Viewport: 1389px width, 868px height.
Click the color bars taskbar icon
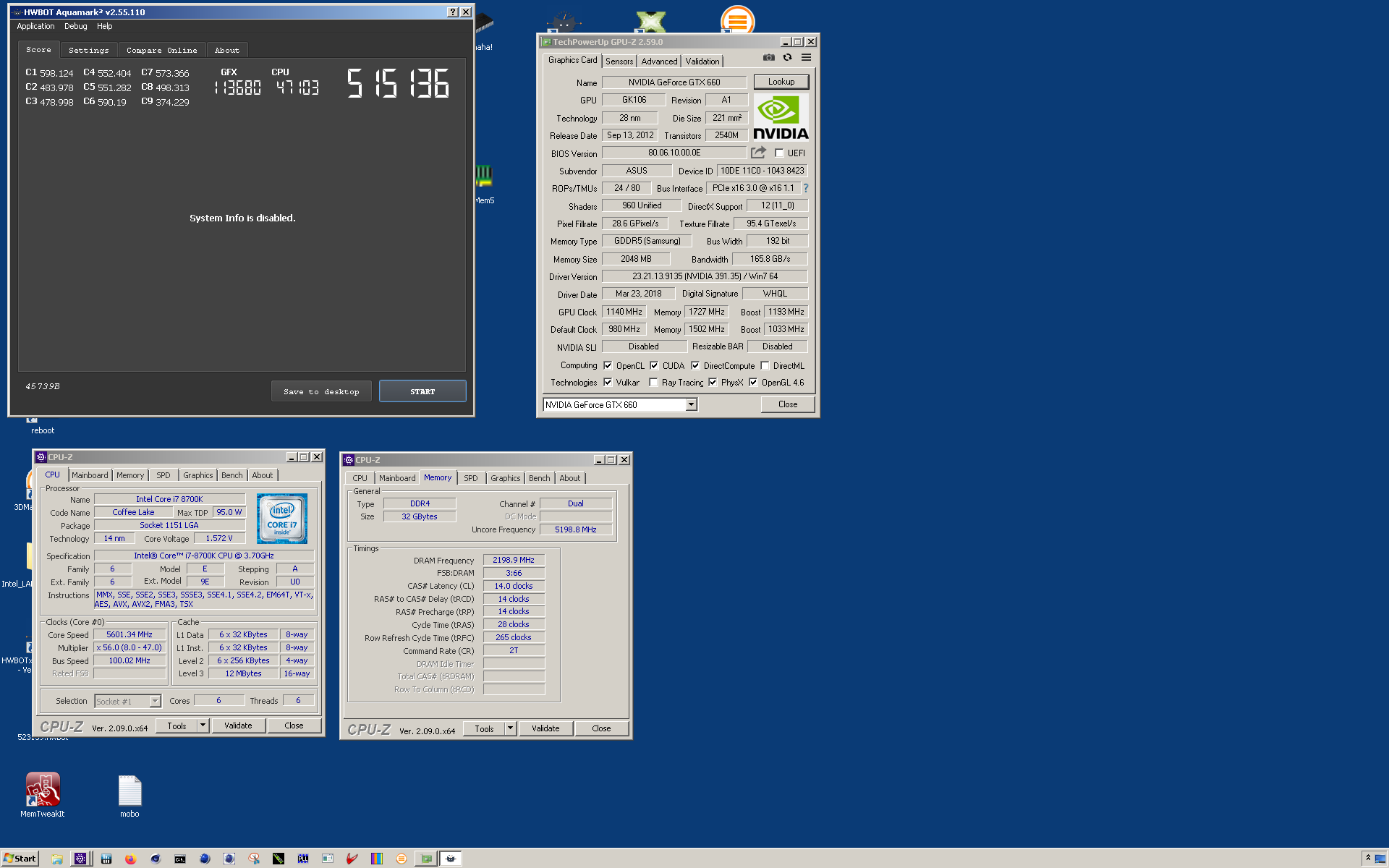(x=377, y=859)
